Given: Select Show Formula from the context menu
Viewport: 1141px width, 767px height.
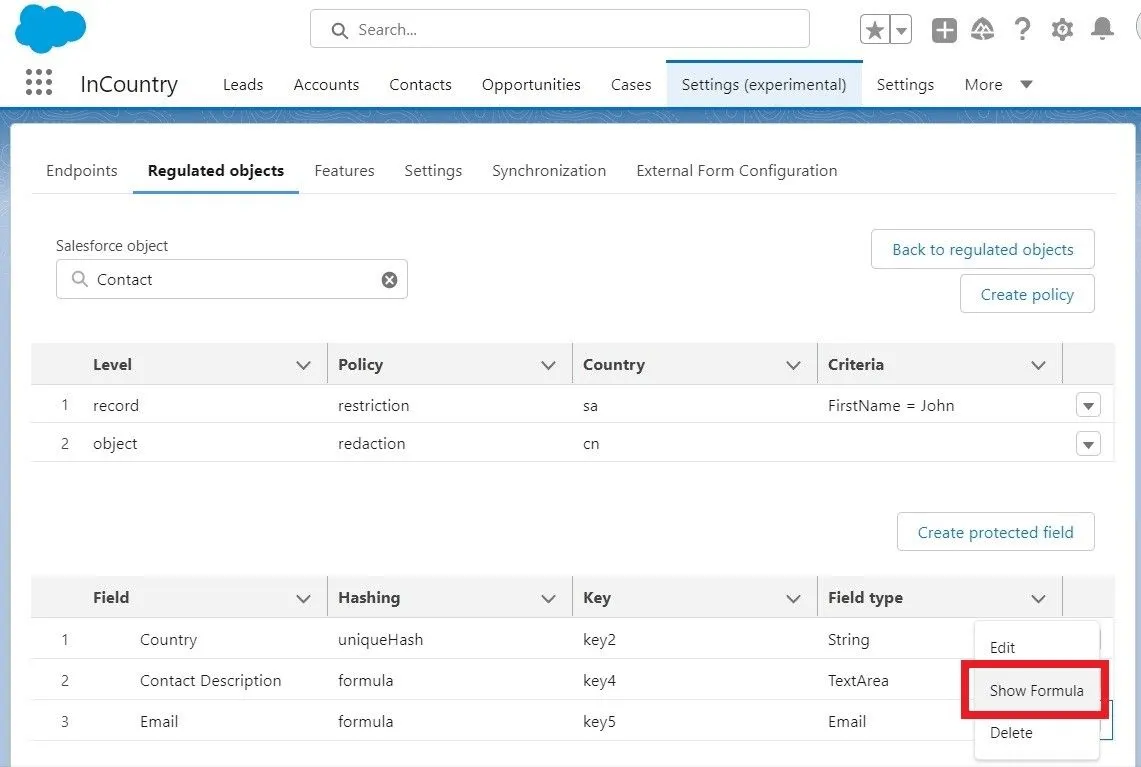Looking at the screenshot, I should point(1036,690).
